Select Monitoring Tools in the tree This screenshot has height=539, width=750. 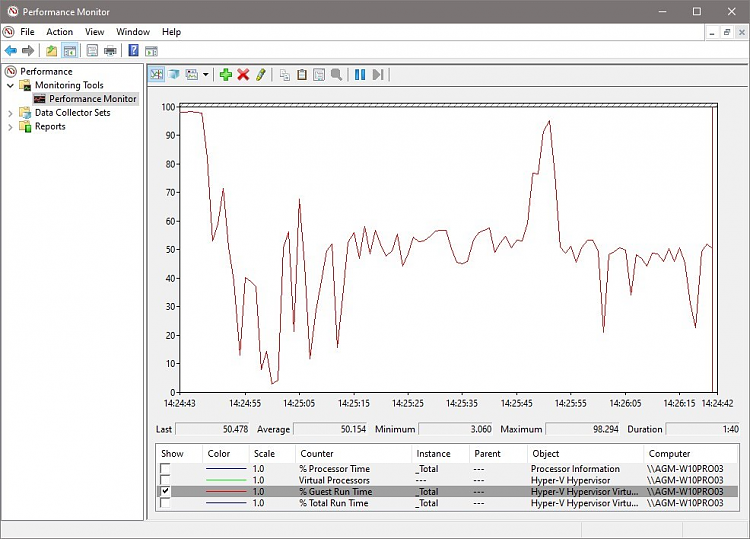click(x=69, y=85)
